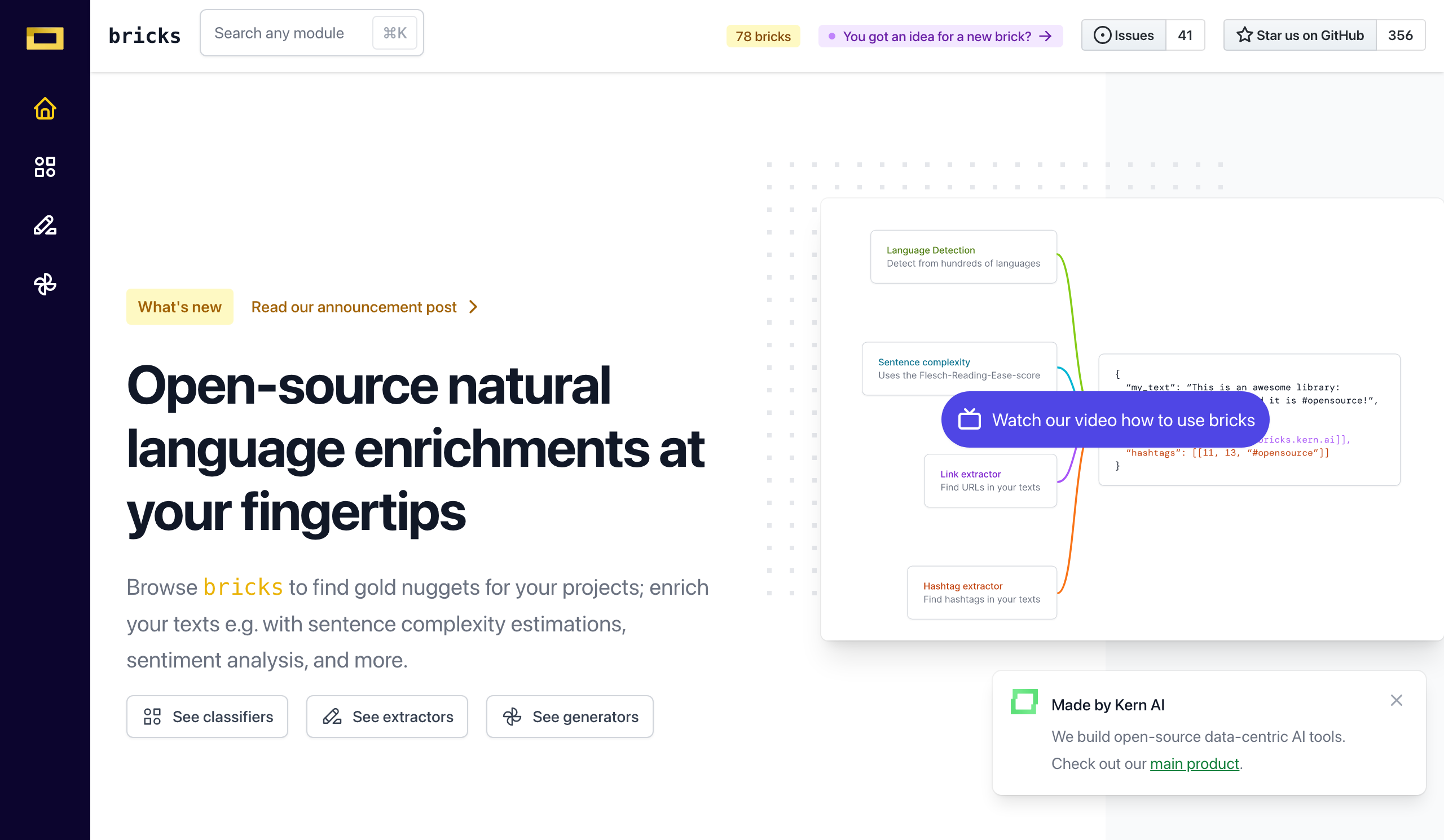
Task: Click the ⌘K shortcut badge
Action: pos(395,33)
